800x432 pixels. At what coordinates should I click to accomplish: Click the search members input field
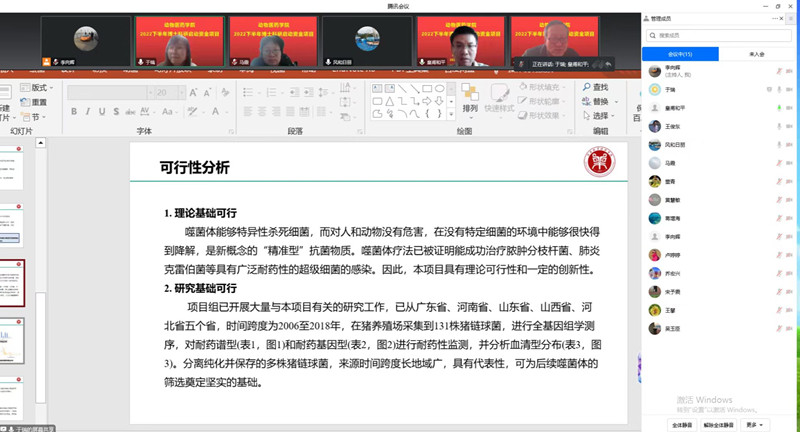click(x=720, y=34)
